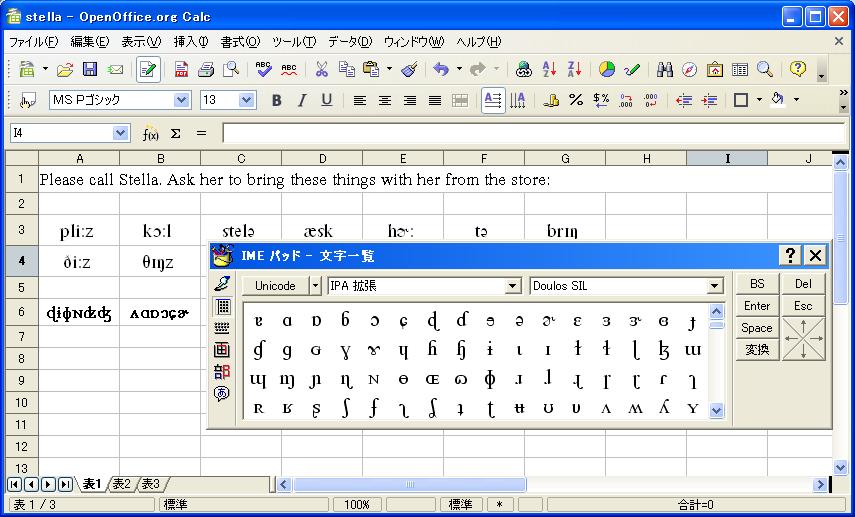
Task: Click the BS button in IME Pad
Action: coord(757,284)
